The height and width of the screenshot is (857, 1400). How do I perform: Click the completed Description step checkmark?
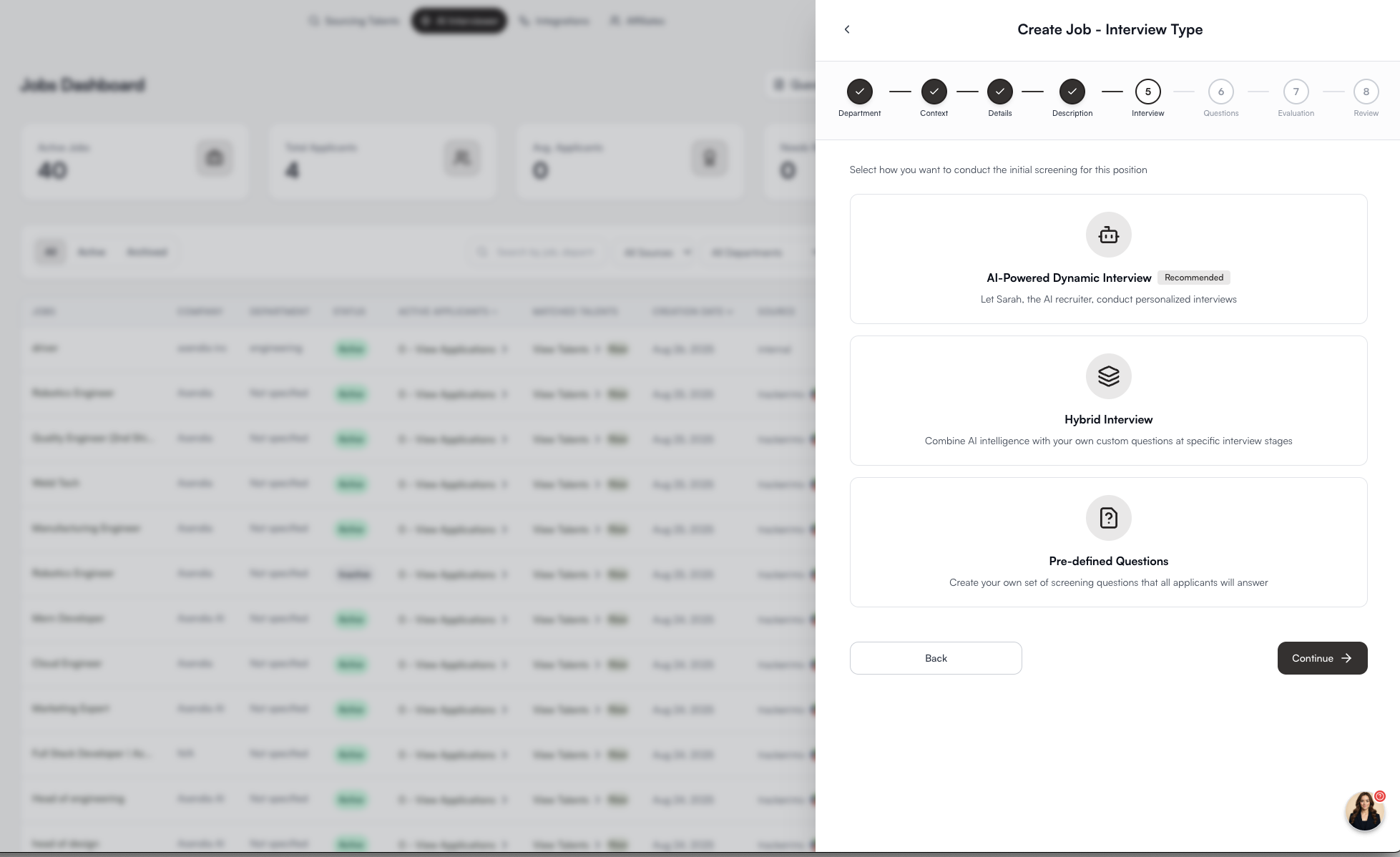pyautogui.click(x=1072, y=92)
